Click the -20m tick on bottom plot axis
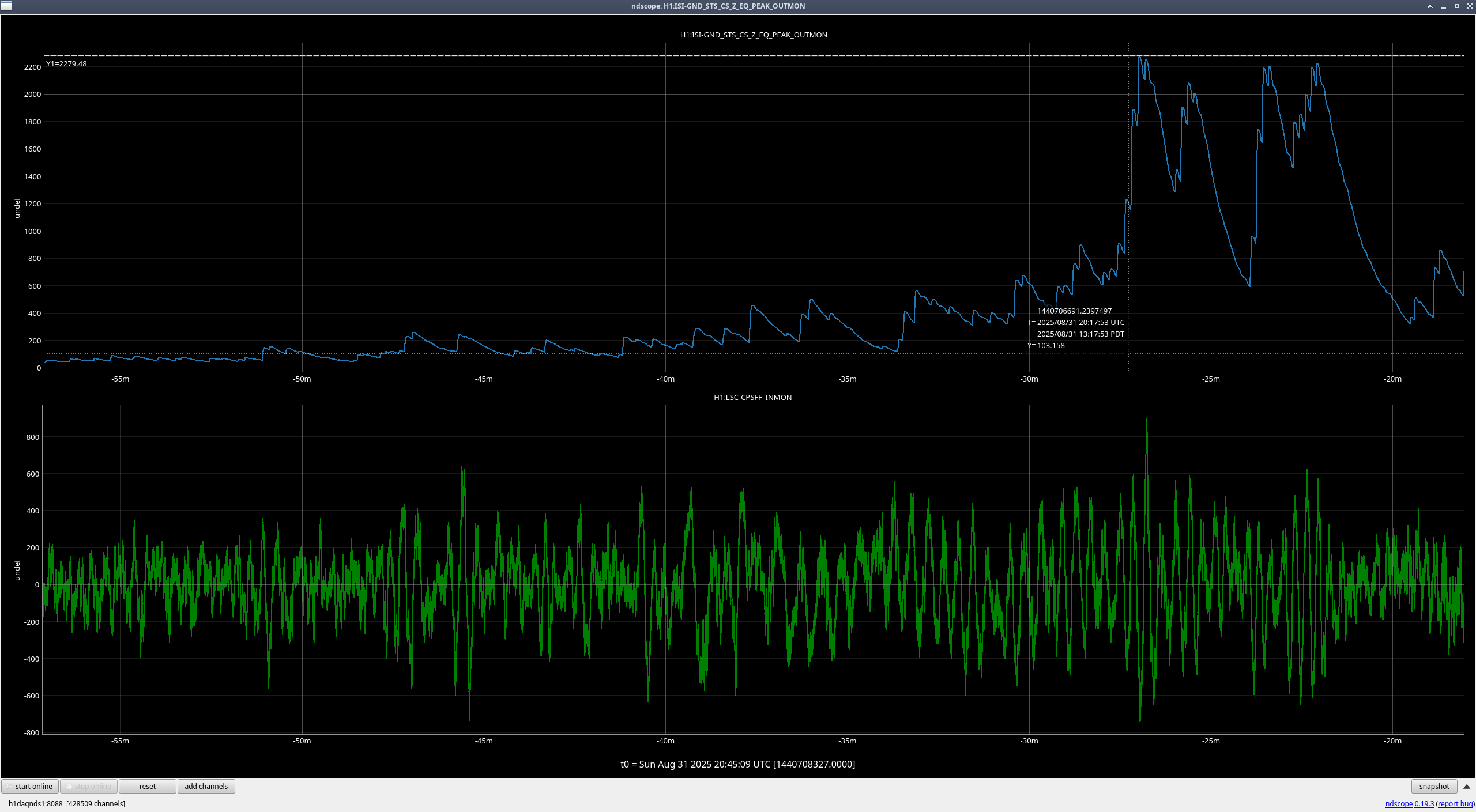The height and width of the screenshot is (812, 1476). pos(1392,741)
